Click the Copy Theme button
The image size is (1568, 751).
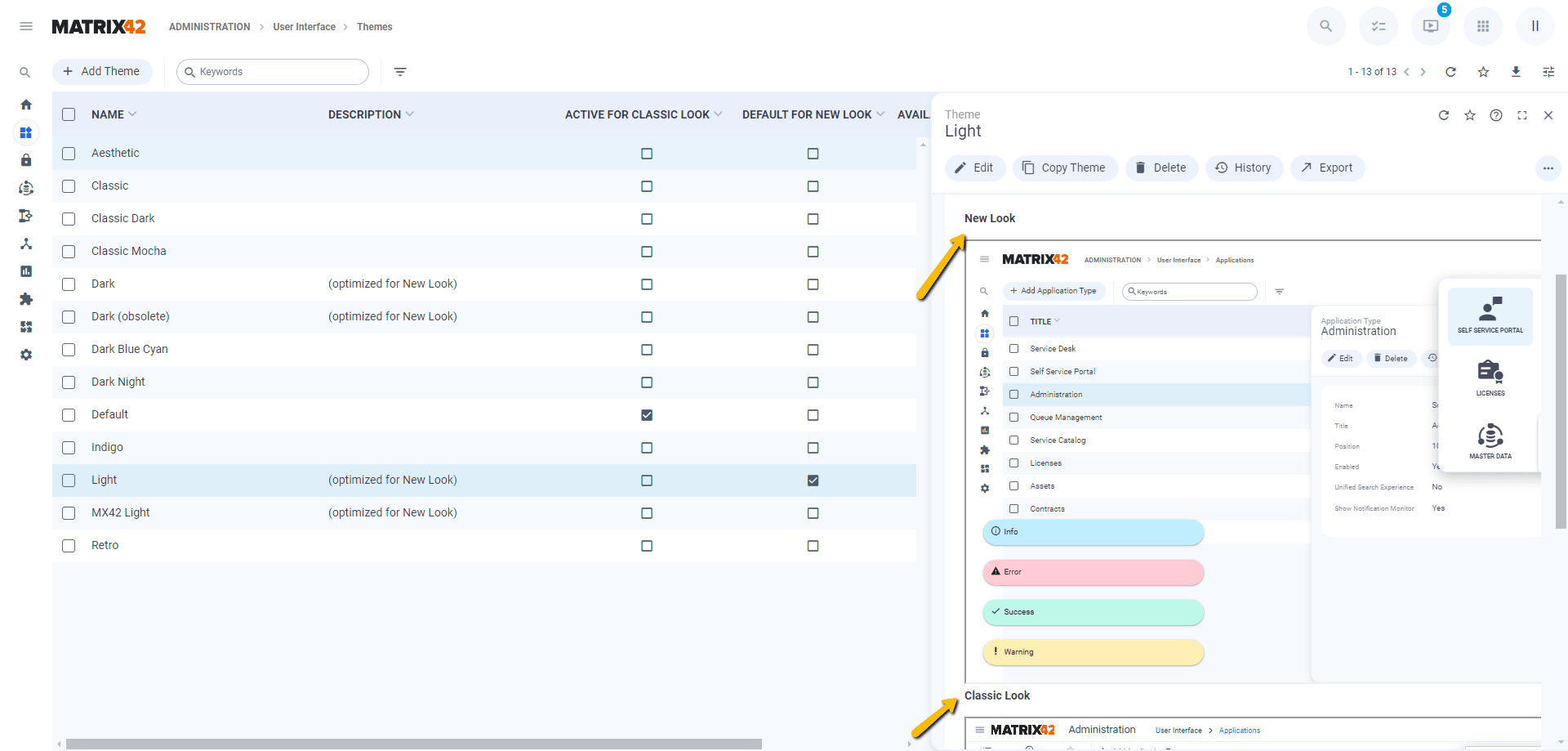pyautogui.click(x=1065, y=168)
